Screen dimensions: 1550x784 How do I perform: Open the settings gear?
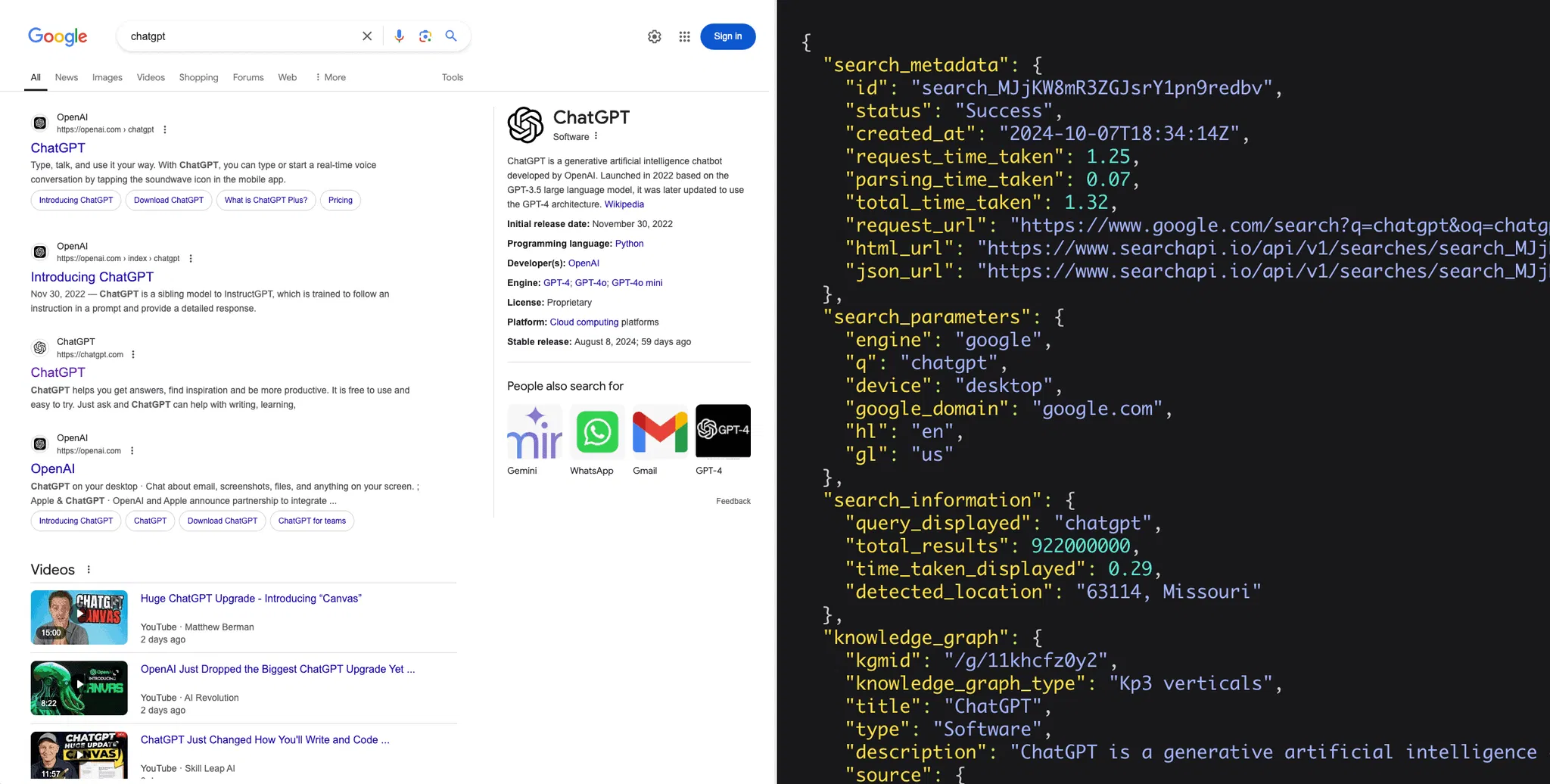(x=655, y=36)
